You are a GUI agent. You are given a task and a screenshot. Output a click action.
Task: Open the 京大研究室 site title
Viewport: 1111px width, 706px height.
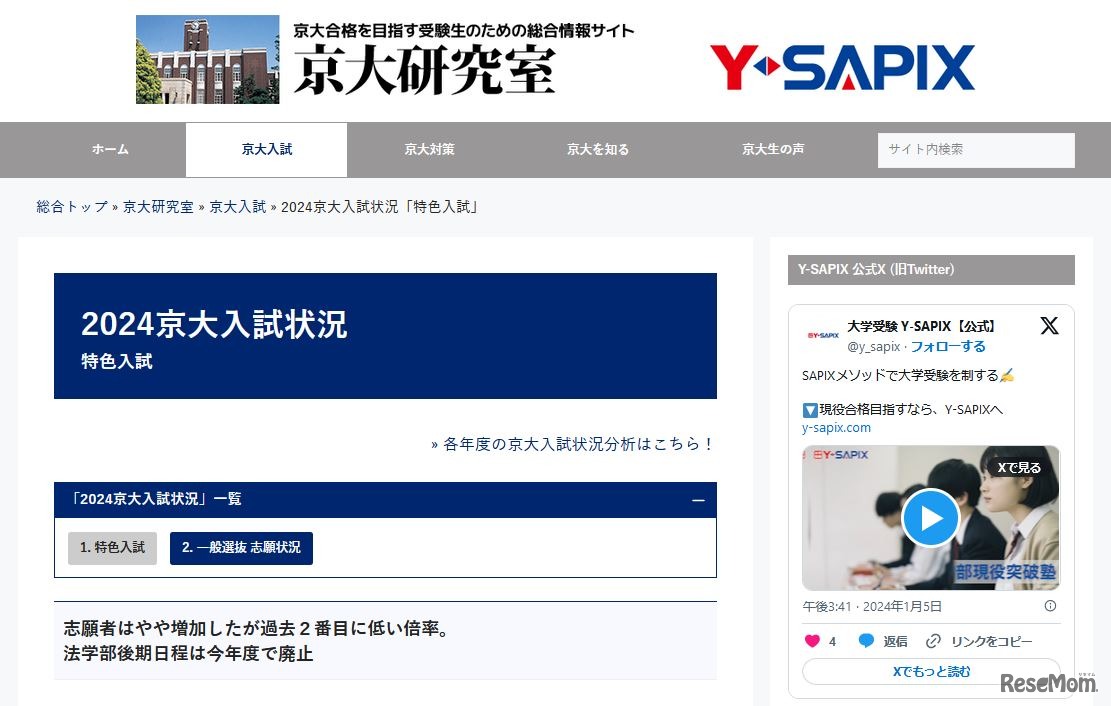424,70
